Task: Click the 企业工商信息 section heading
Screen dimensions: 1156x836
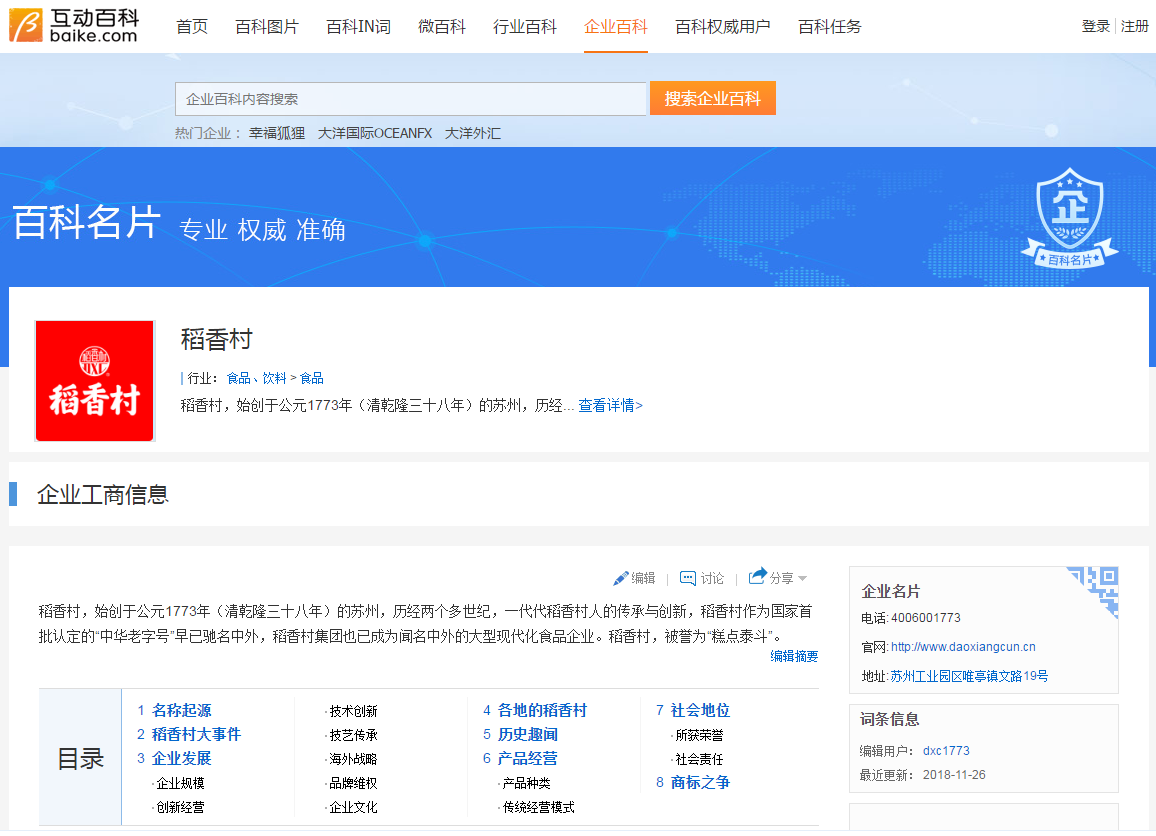Action: (103, 495)
